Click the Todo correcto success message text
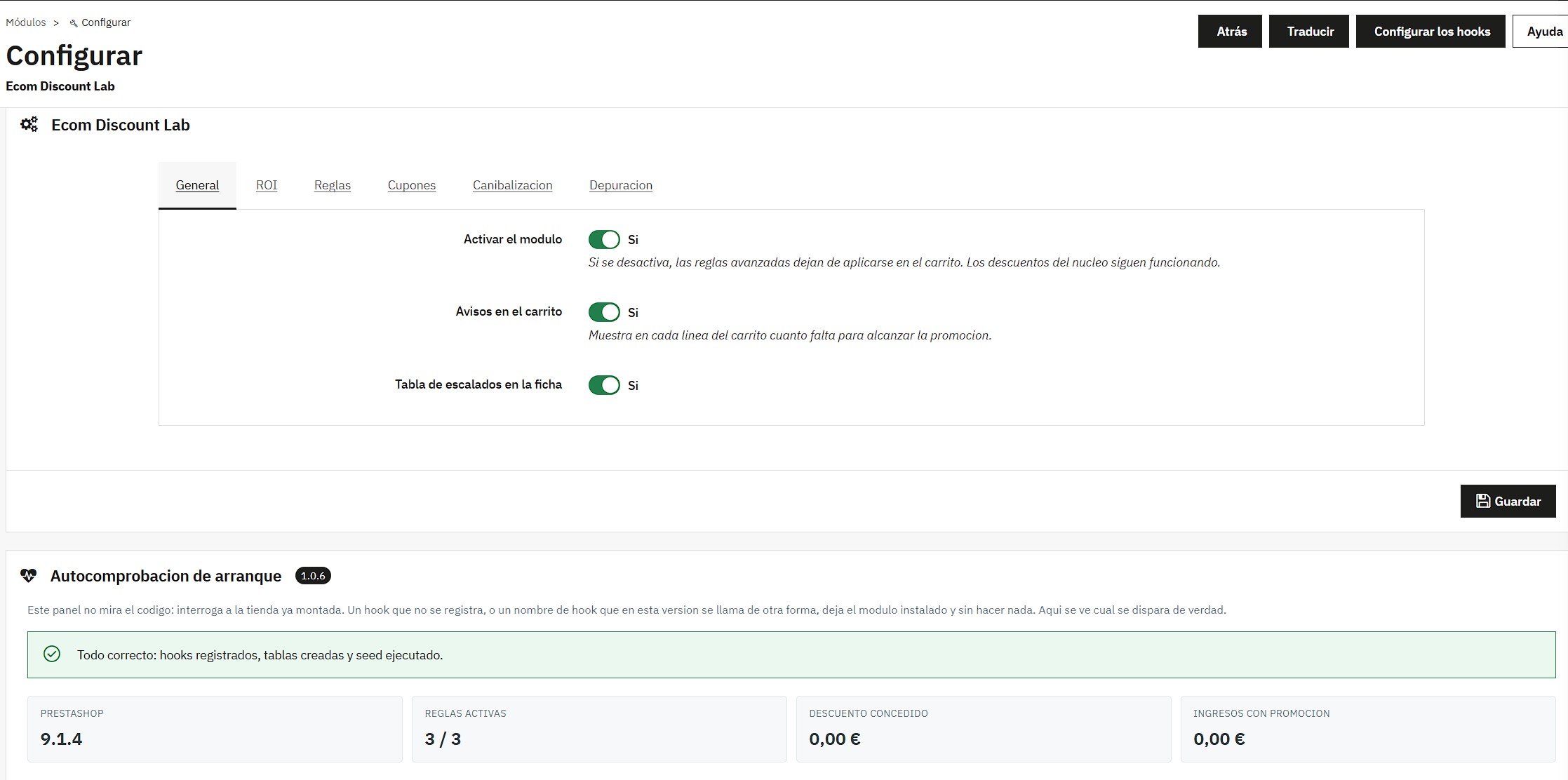 point(260,655)
